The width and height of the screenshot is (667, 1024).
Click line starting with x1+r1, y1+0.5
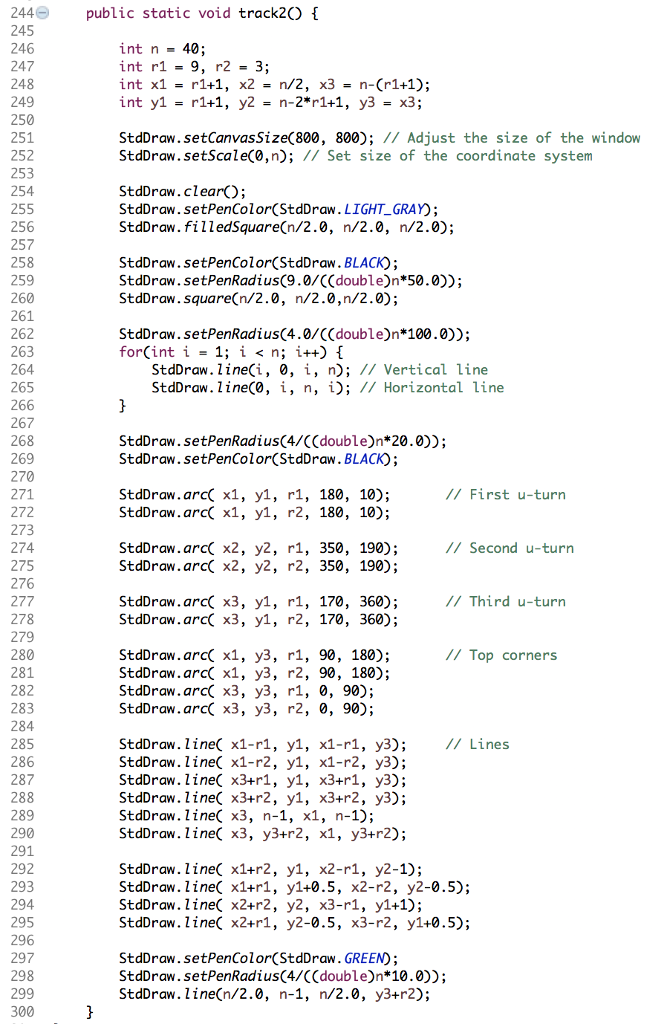coord(295,887)
